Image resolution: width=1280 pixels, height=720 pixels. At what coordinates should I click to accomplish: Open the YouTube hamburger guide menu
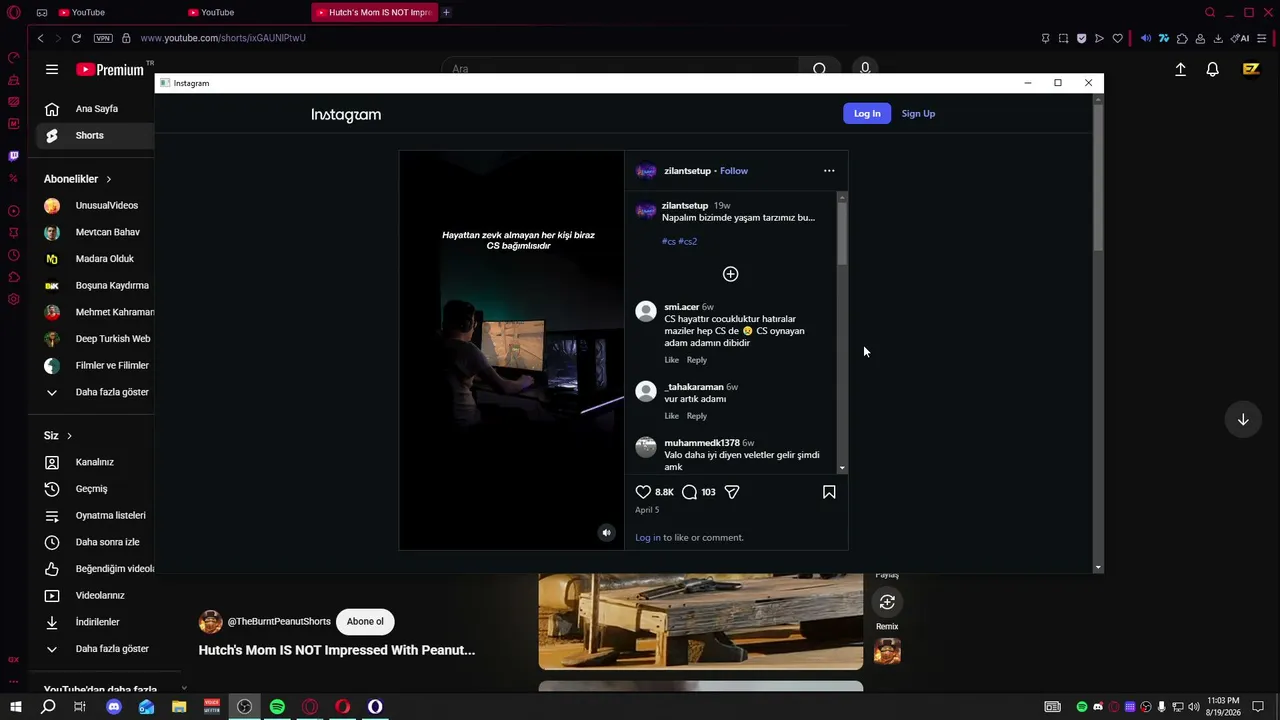click(52, 69)
